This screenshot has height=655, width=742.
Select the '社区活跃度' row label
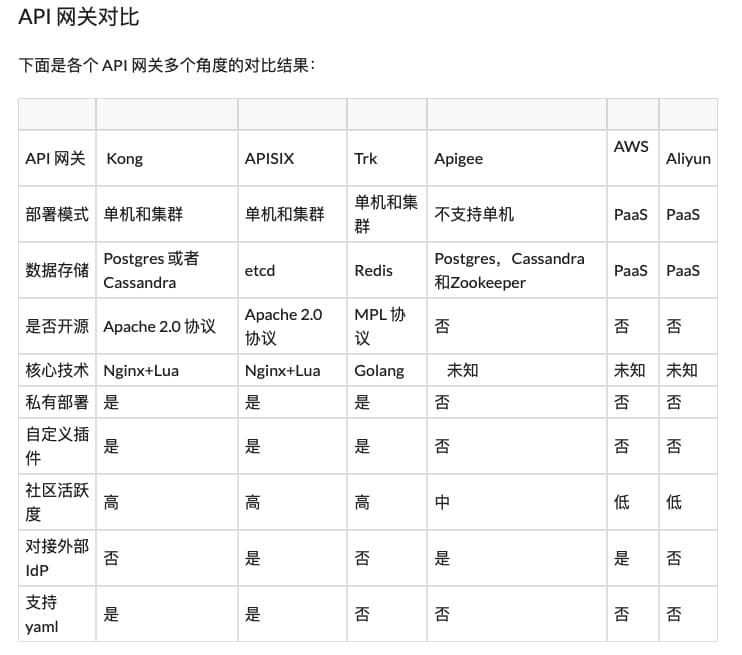(57, 502)
